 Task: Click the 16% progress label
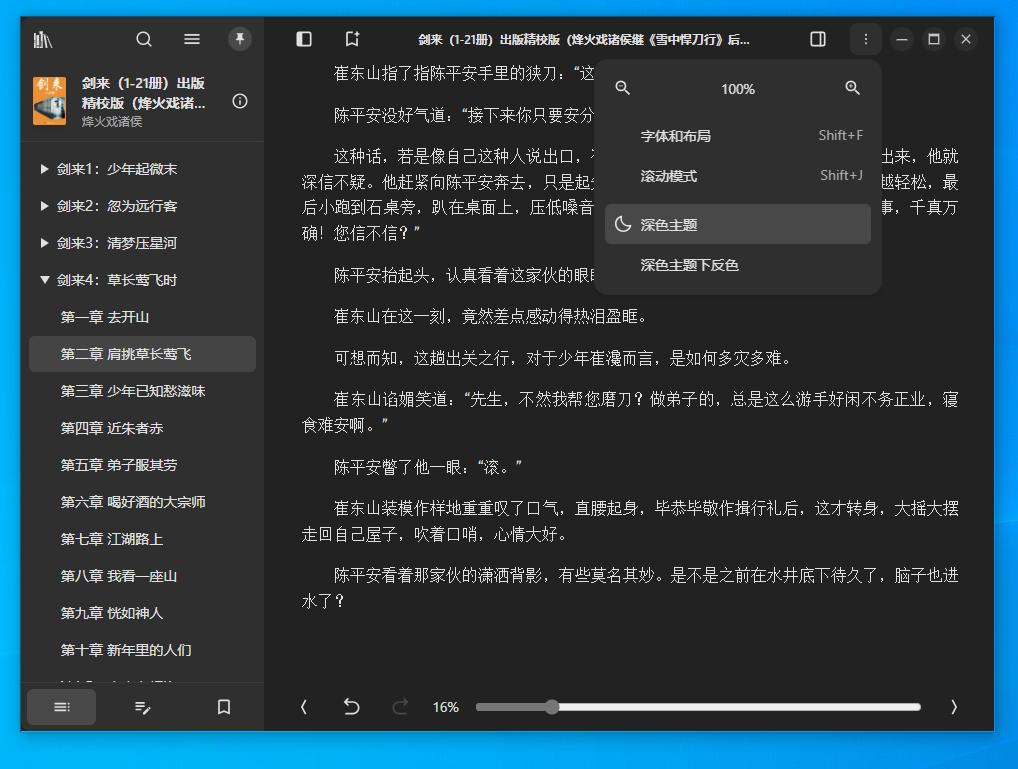445,707
